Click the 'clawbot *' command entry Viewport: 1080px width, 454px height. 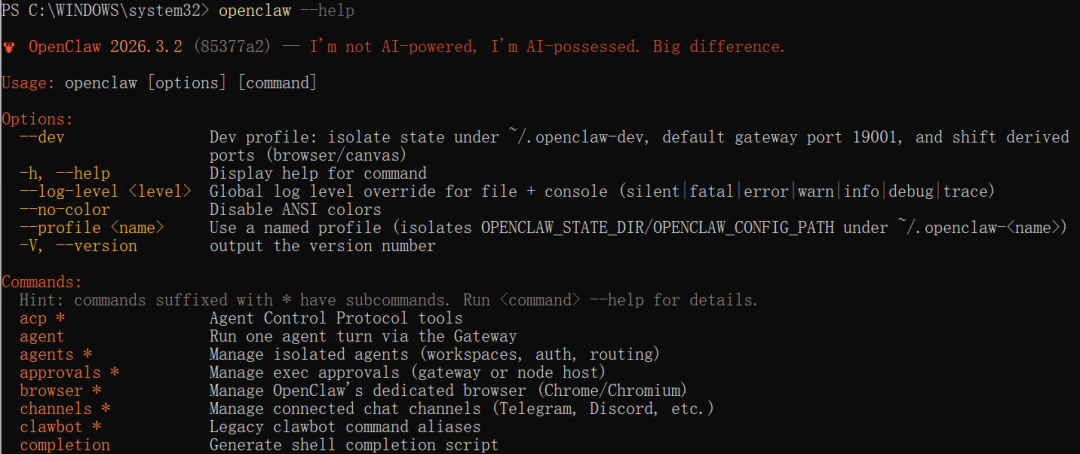tap(61, 427)
